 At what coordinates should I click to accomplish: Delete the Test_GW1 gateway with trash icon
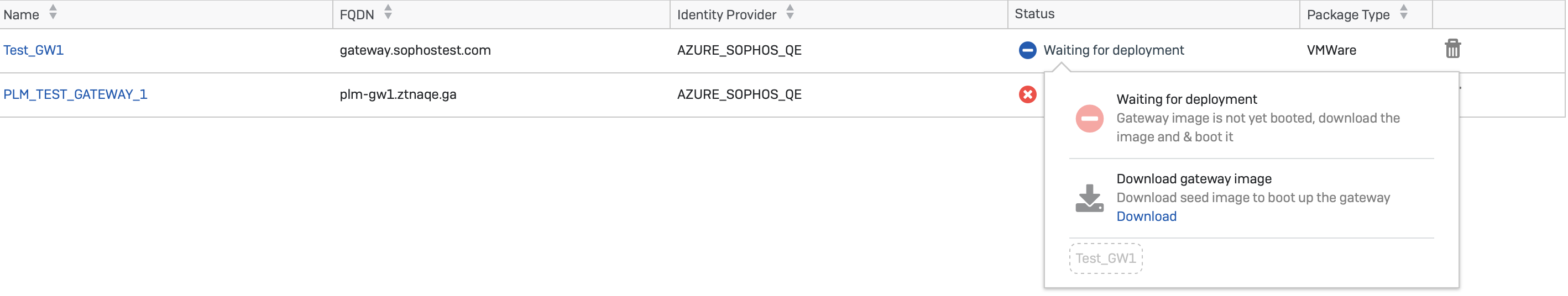(1452, 49)
